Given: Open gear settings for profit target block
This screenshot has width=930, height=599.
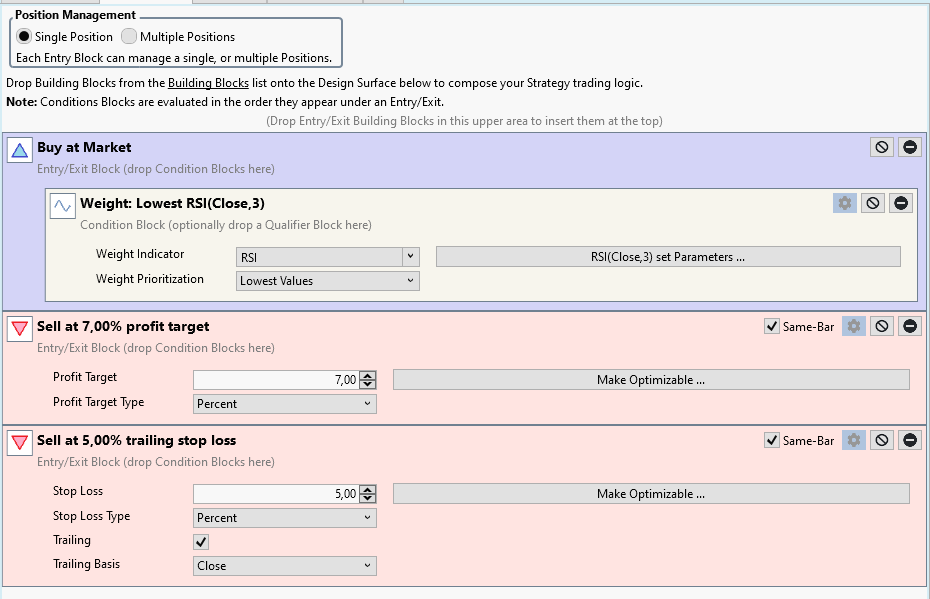Looking at the screenshot, I should (853, 326).
